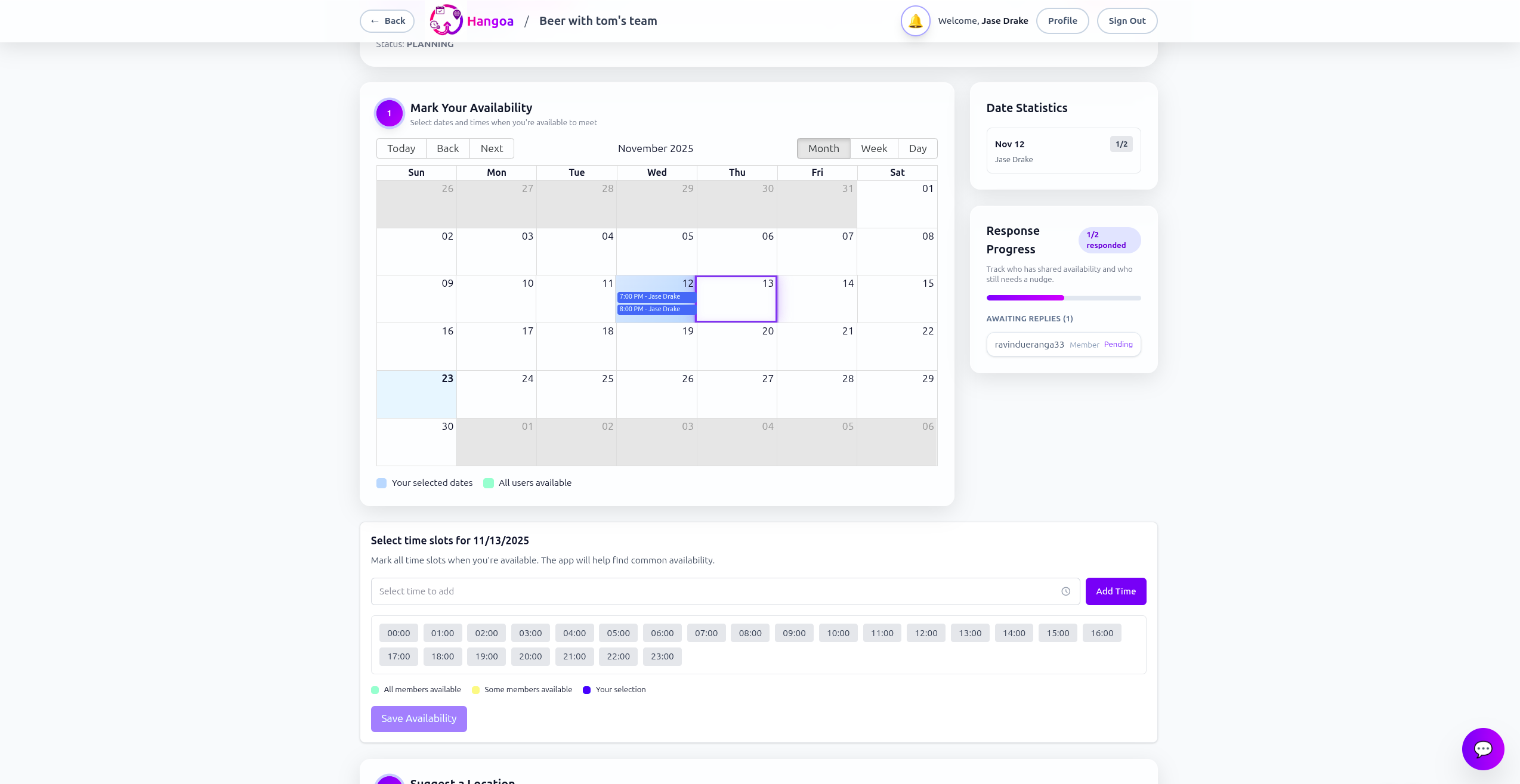Open your Profile

click(x=1062, y=20)
